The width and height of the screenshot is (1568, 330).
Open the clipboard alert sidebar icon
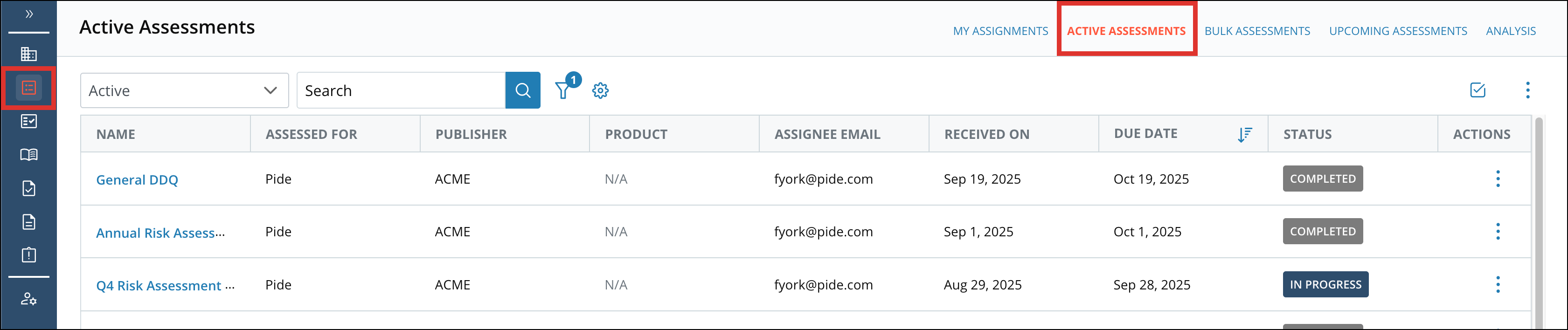click(28, 254)
